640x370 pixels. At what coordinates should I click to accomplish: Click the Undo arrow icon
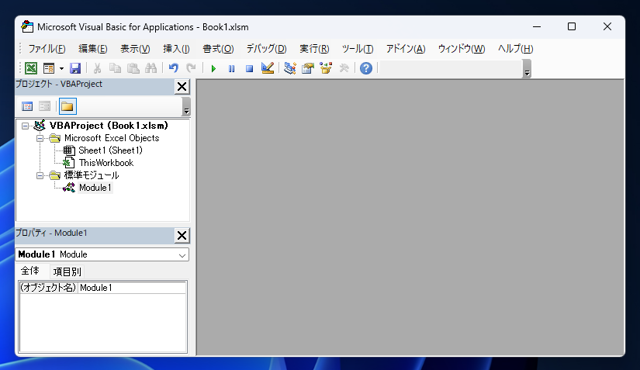point(173,68)
